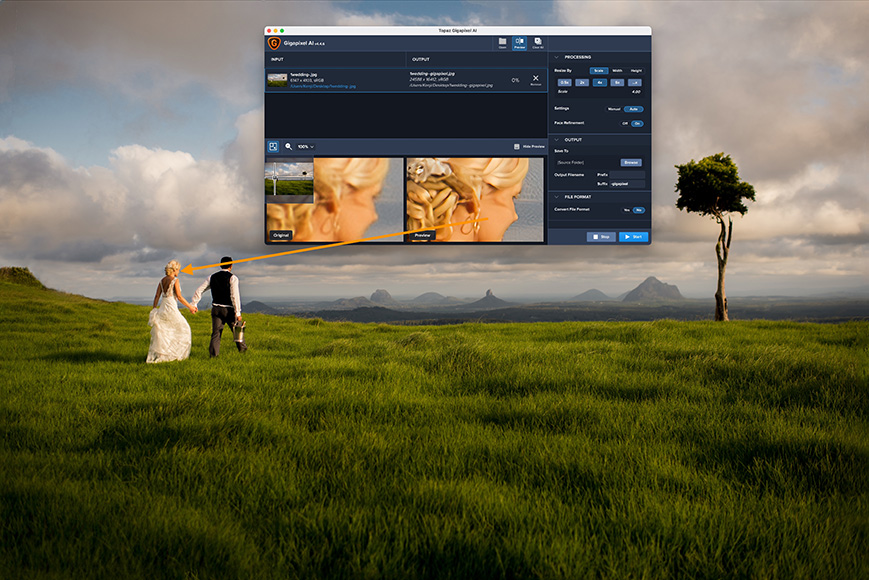Click the Open folder icon in toolbar
The height and width of the screenshot is (580, 869).
(x=502, y=42)
